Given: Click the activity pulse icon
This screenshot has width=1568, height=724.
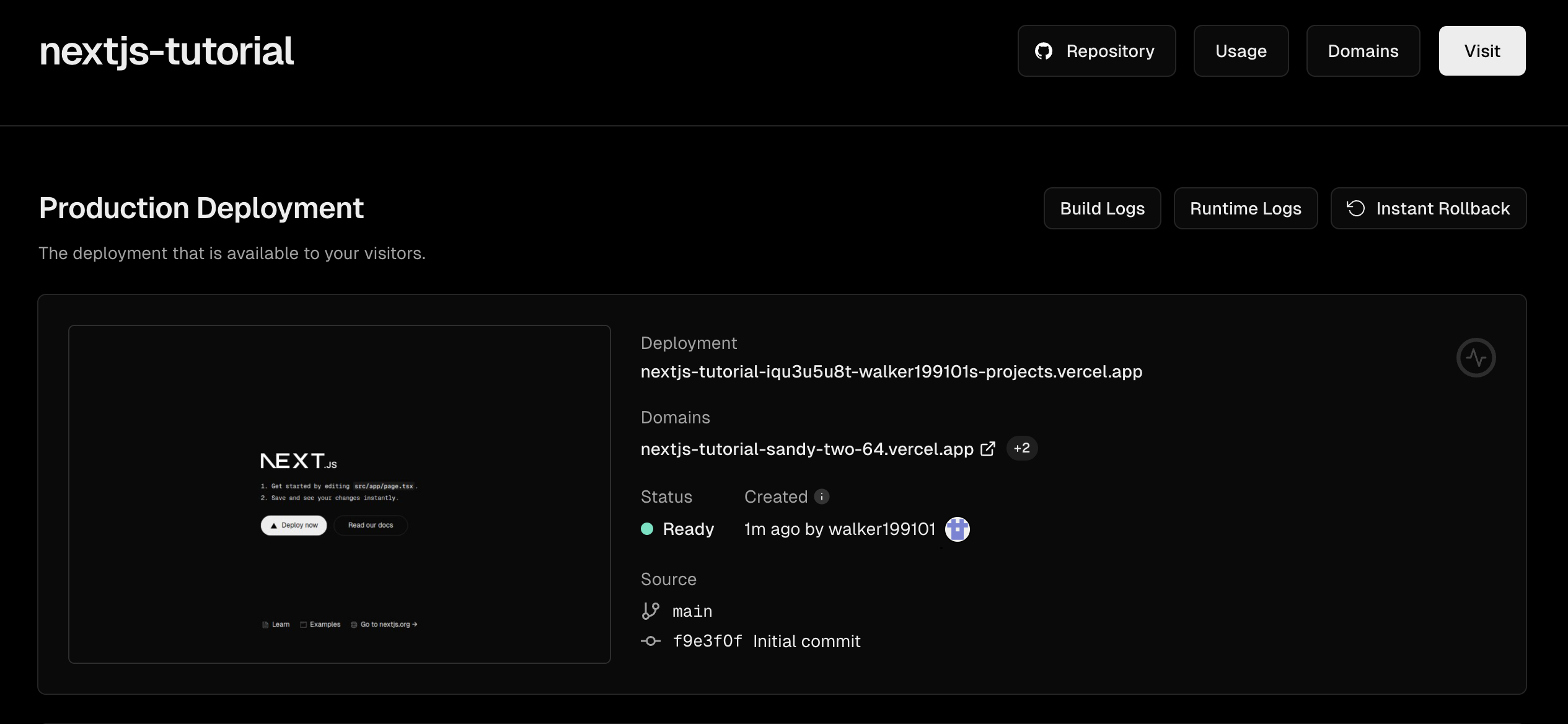Looking at the screenshot, I should click(x=1476, y=358).
